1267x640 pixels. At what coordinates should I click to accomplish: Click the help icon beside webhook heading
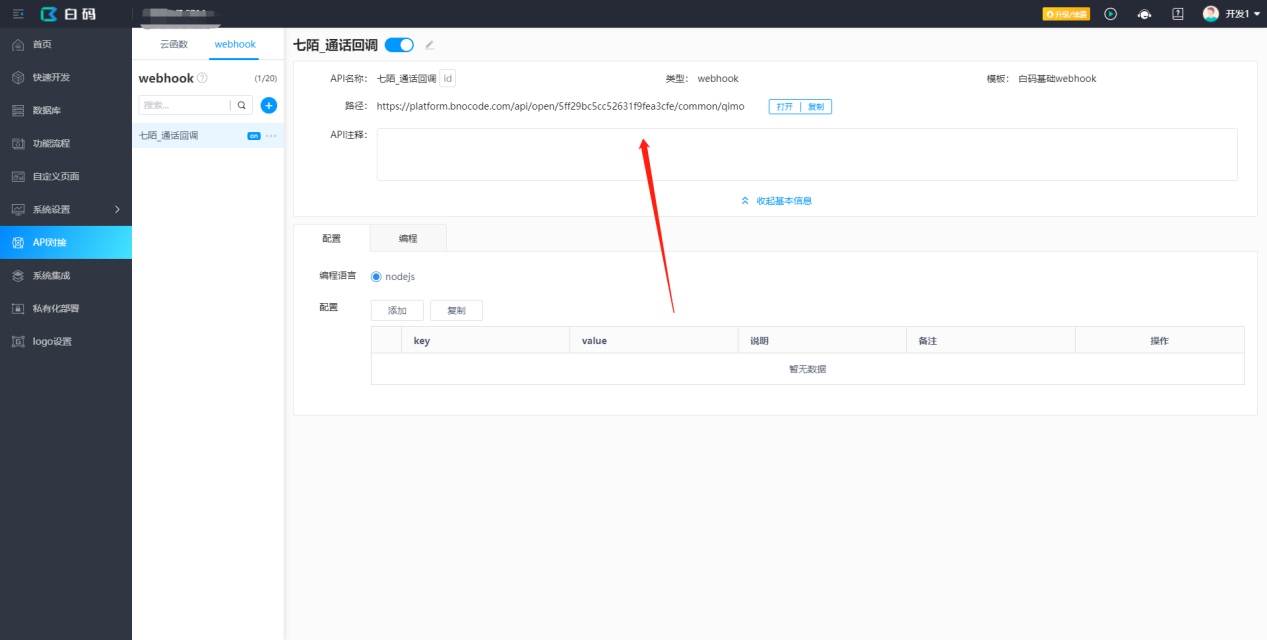click(202, 78)
